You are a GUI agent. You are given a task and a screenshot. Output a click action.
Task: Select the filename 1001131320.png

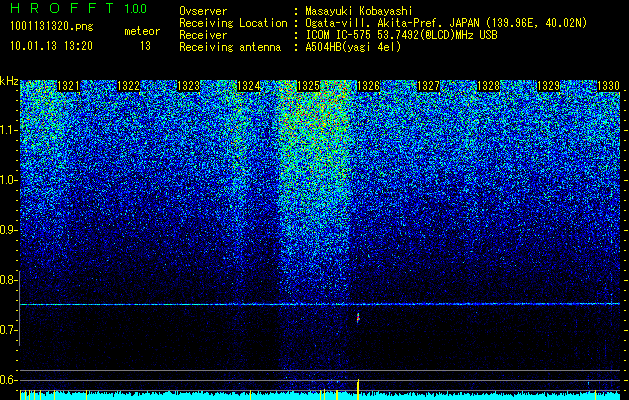pyautogui.click(x=52, y=27)
